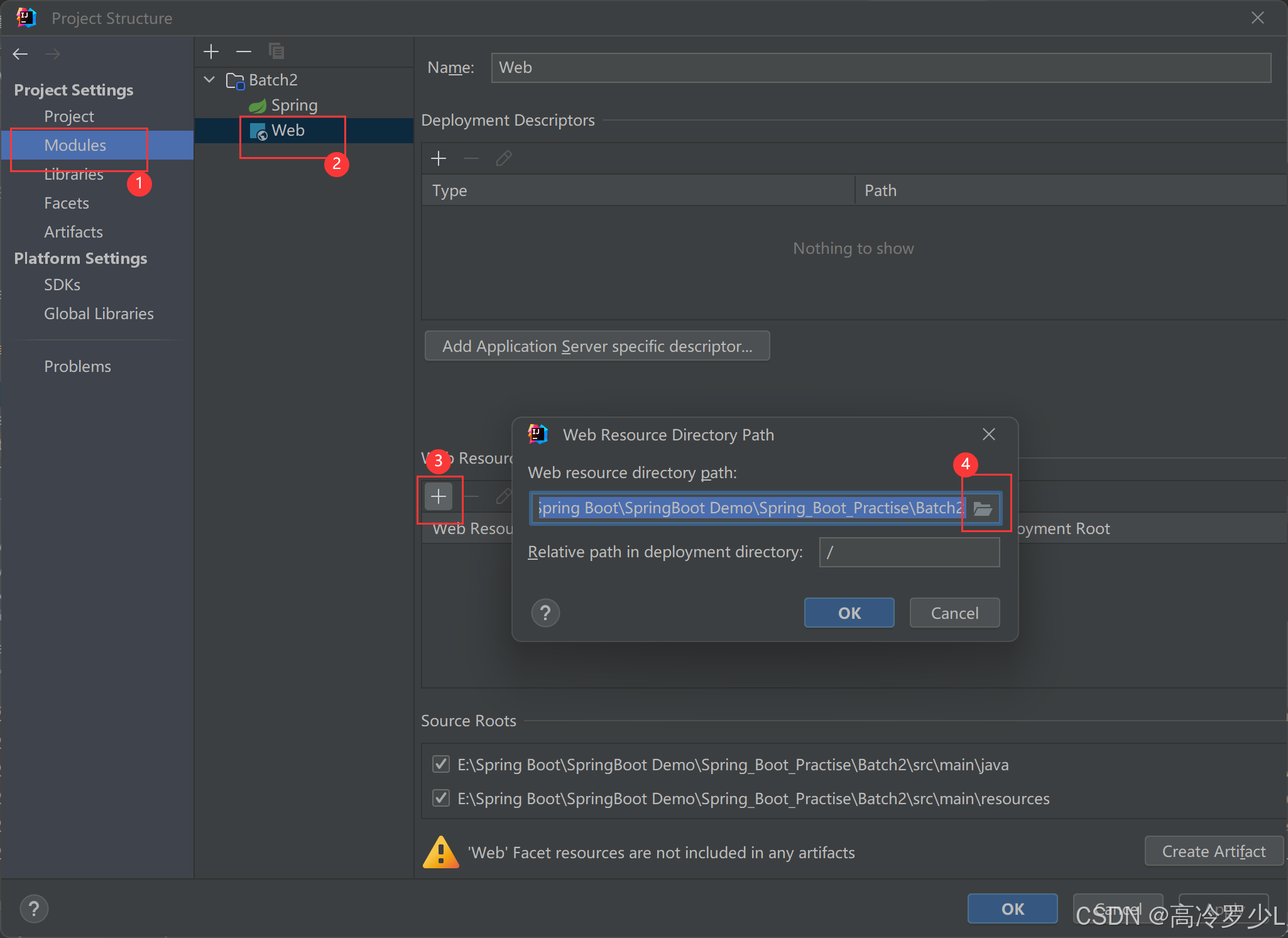This screenshot has width=1288, height=938.
Task: Select the Spring facet under Batch2
Action: [293, 105]
